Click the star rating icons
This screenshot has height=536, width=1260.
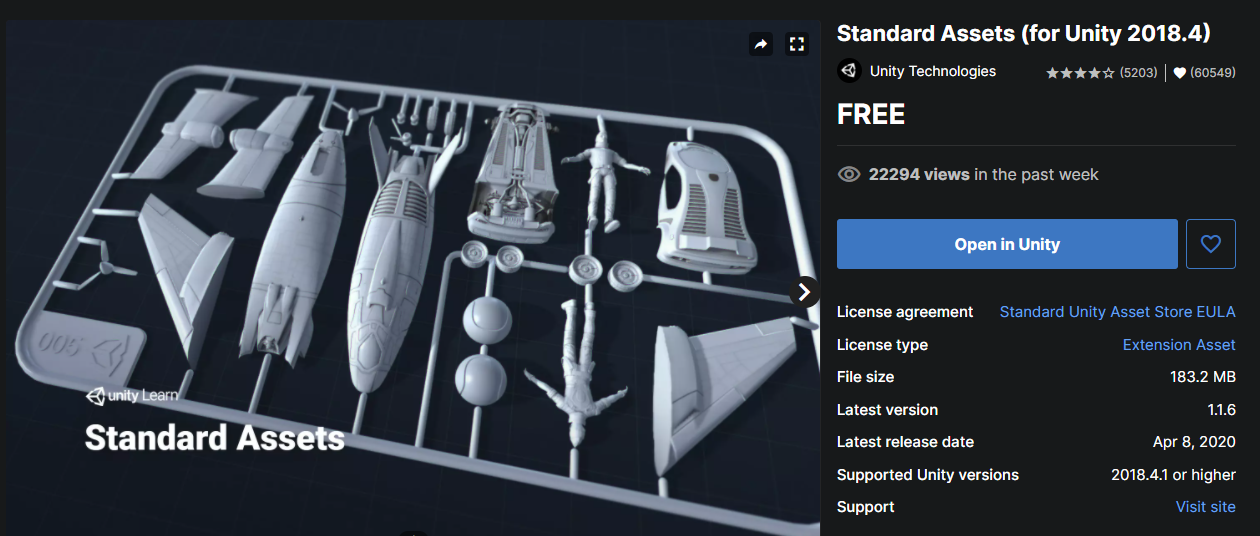[1080, 73]
